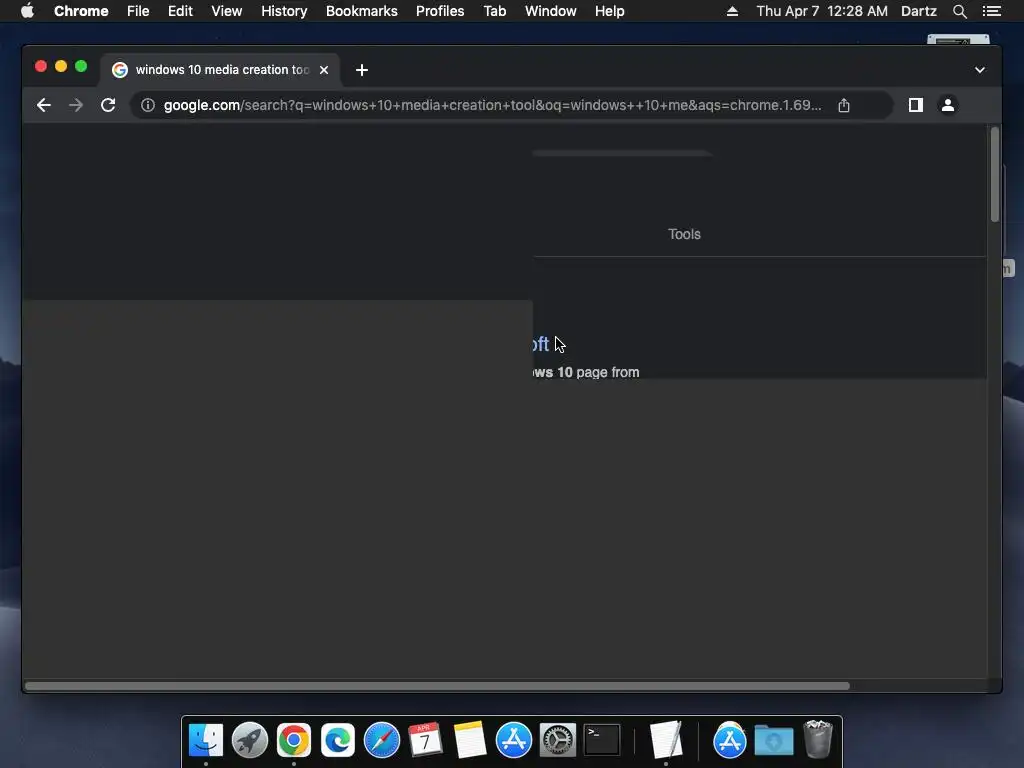The image size is (1024, 768).
Task: Open Calendar icon in Dock
Action: pos(425,740)
